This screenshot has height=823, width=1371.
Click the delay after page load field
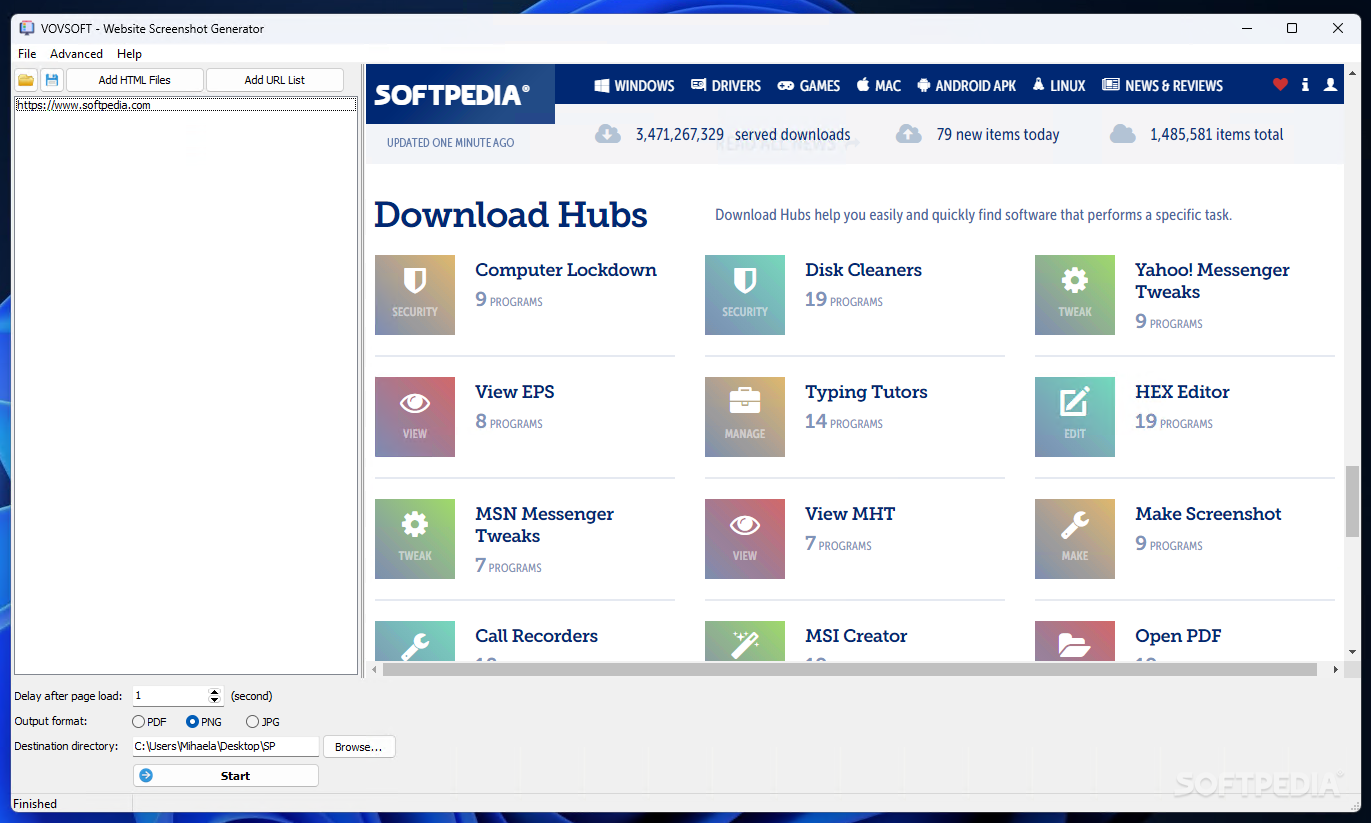(x=170, y=696)
